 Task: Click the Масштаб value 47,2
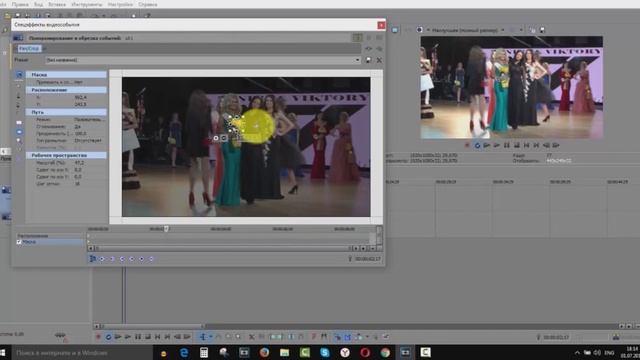[79, 162]
